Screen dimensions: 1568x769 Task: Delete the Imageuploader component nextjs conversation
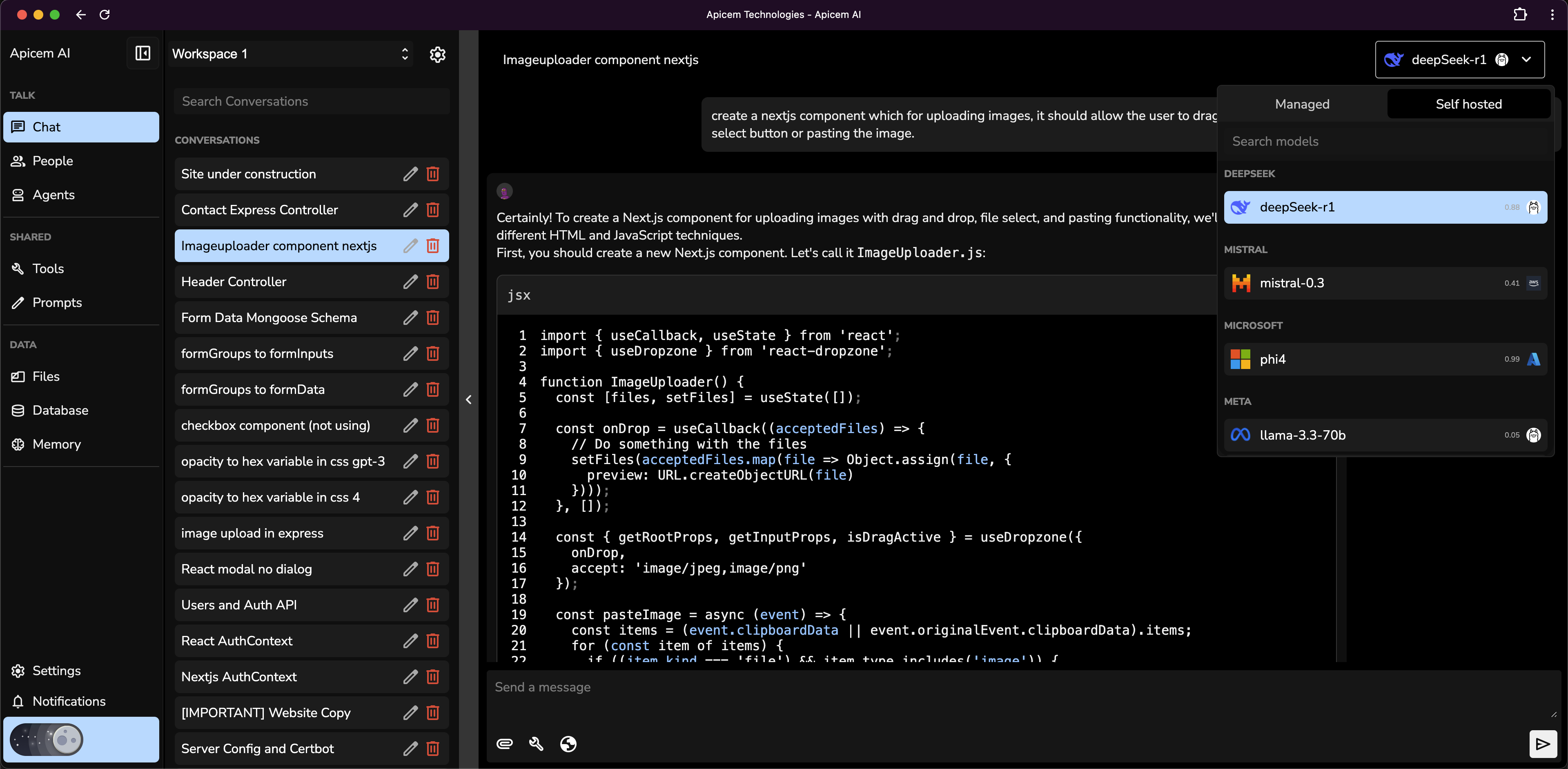pyautogui.click(x=433, y=246)
